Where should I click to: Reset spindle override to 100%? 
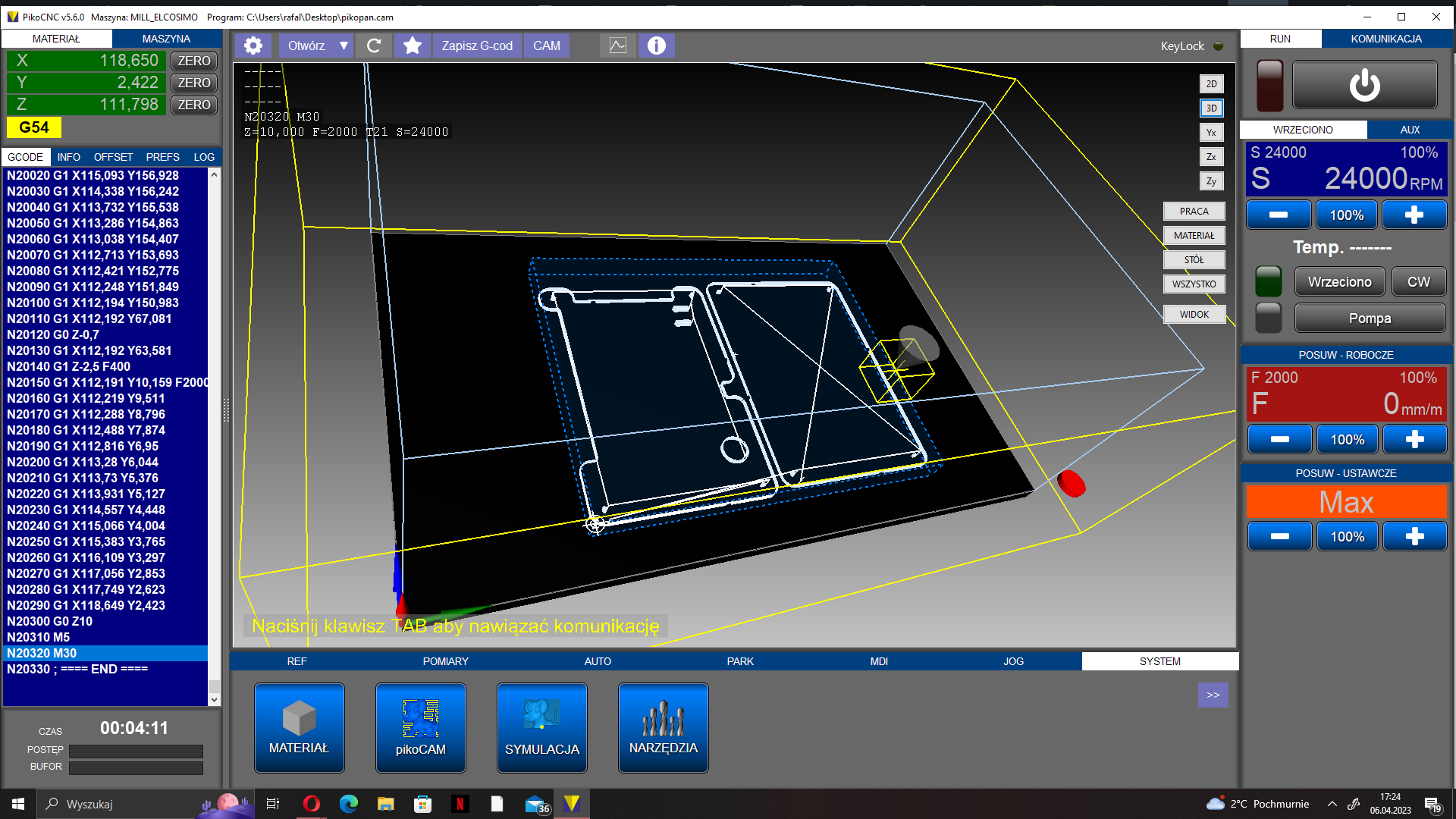click(1347, 215)
